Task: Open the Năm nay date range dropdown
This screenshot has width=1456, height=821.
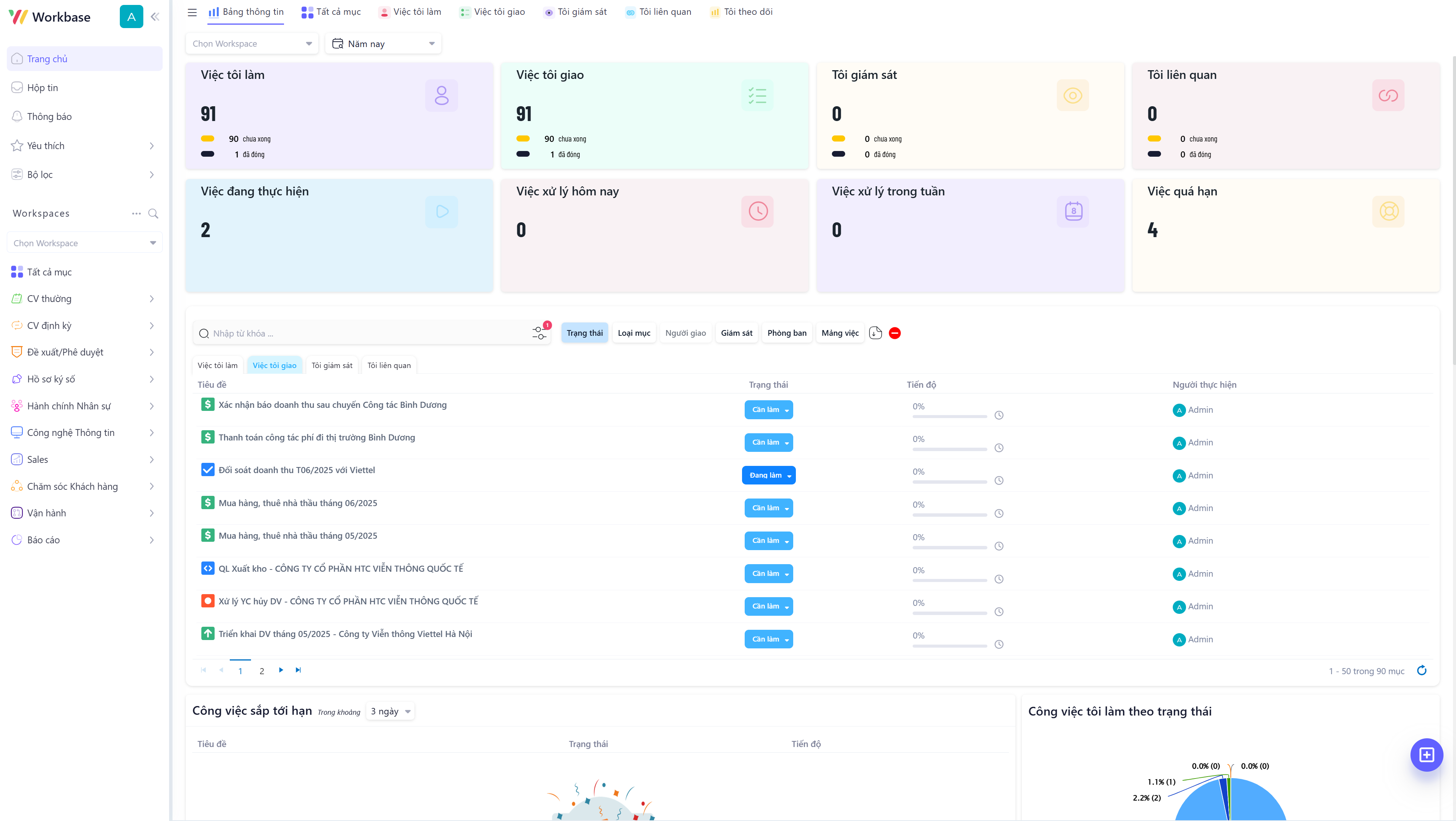Action: 383,44
